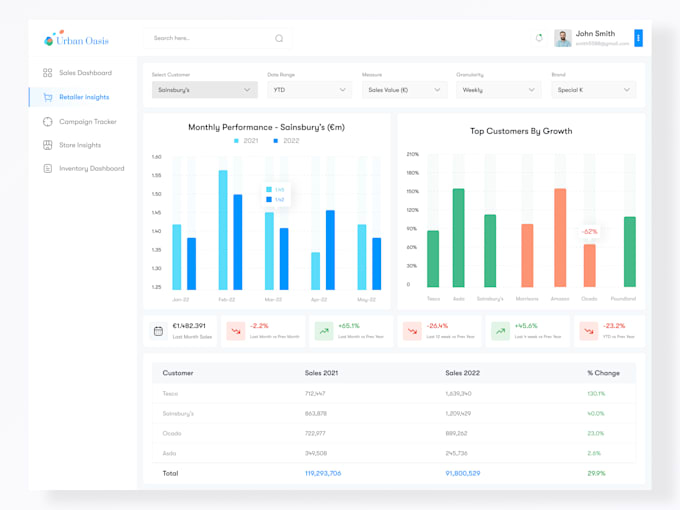680x510 pixels.
Task: Expand the Select Customer Sainsbury's dropdown
Action: point(205,90)
